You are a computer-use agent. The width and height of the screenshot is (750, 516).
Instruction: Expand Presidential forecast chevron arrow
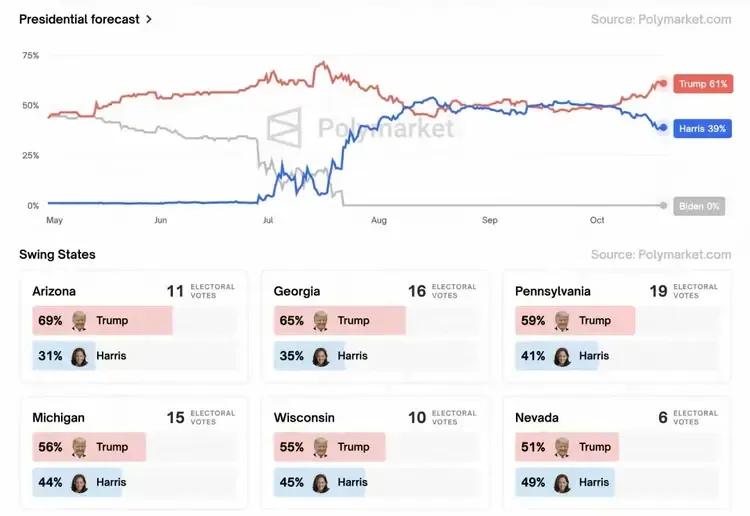[x=149, y=19]
